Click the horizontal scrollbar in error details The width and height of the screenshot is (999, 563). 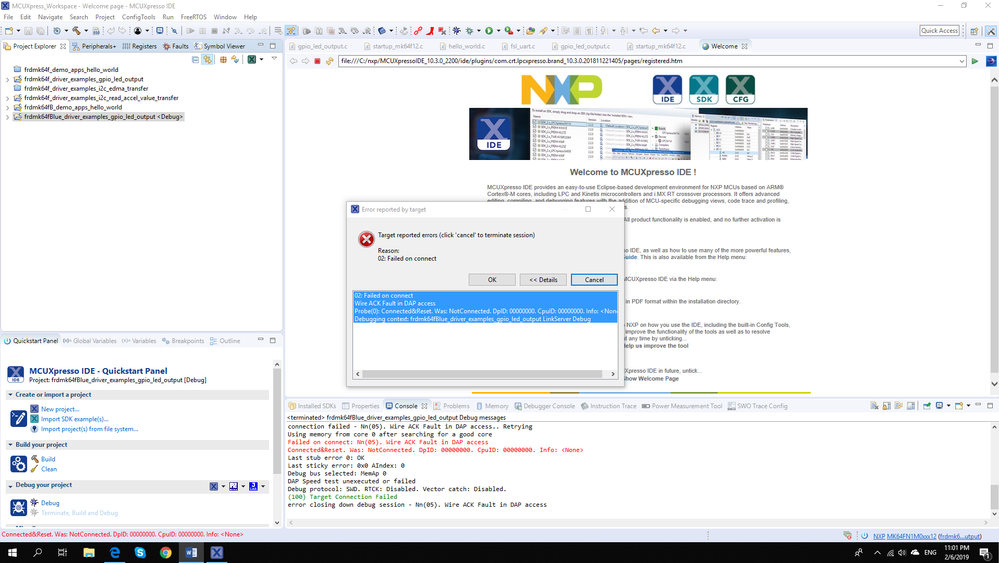click(482, 374)
